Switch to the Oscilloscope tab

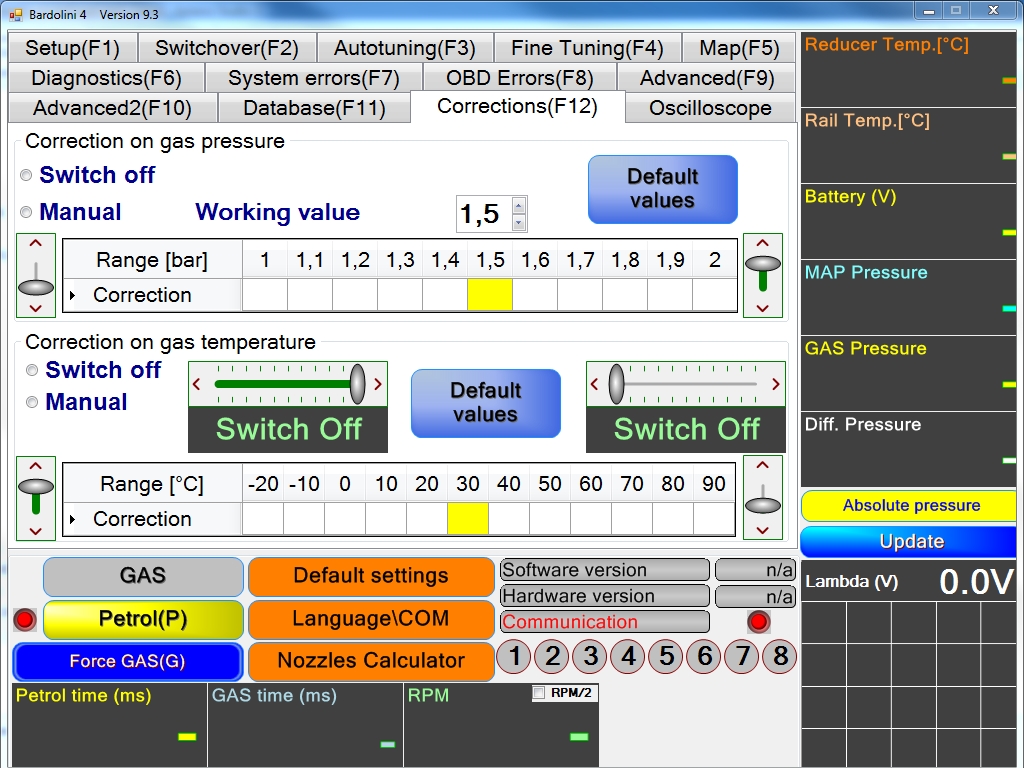710,108
